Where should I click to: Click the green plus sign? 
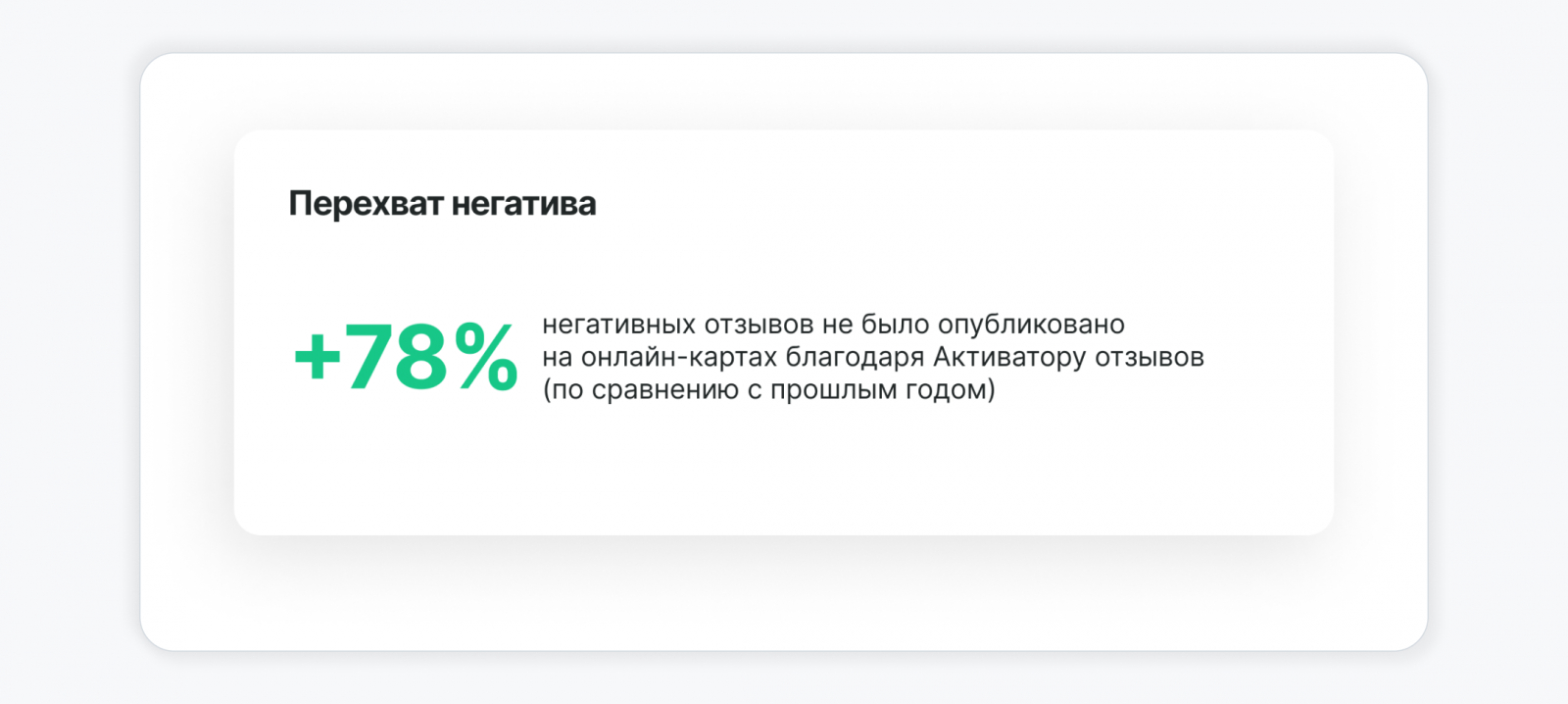[317, 358]
